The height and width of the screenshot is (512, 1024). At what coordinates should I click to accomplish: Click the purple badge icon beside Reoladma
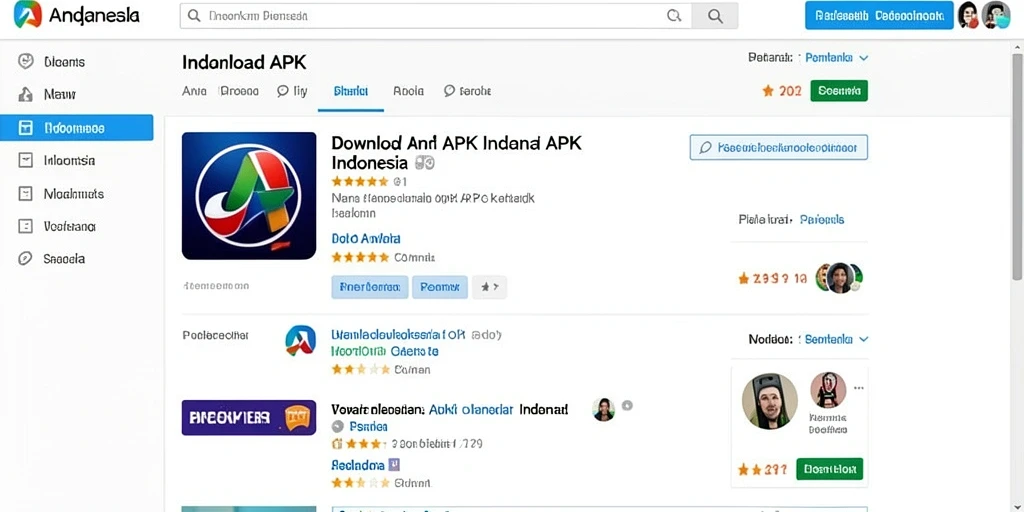tap(394, 465)
